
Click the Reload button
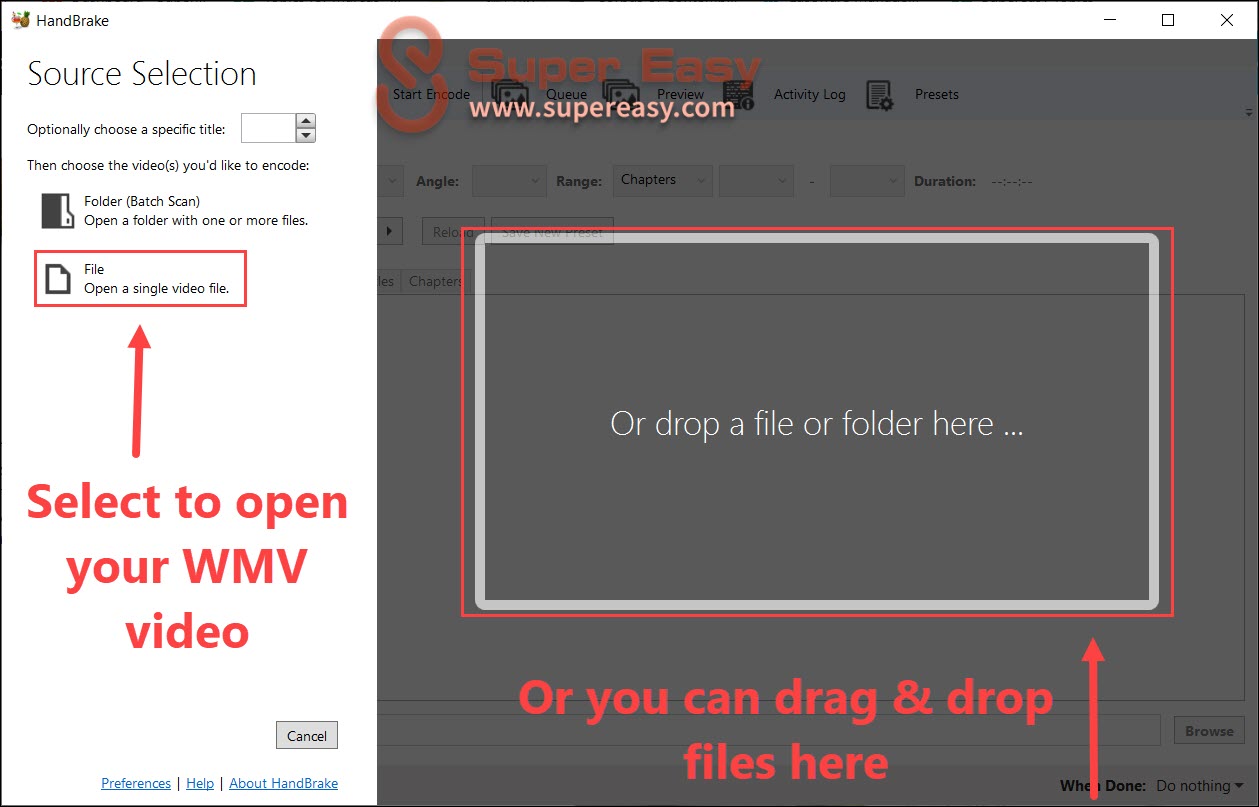[453, 232]
